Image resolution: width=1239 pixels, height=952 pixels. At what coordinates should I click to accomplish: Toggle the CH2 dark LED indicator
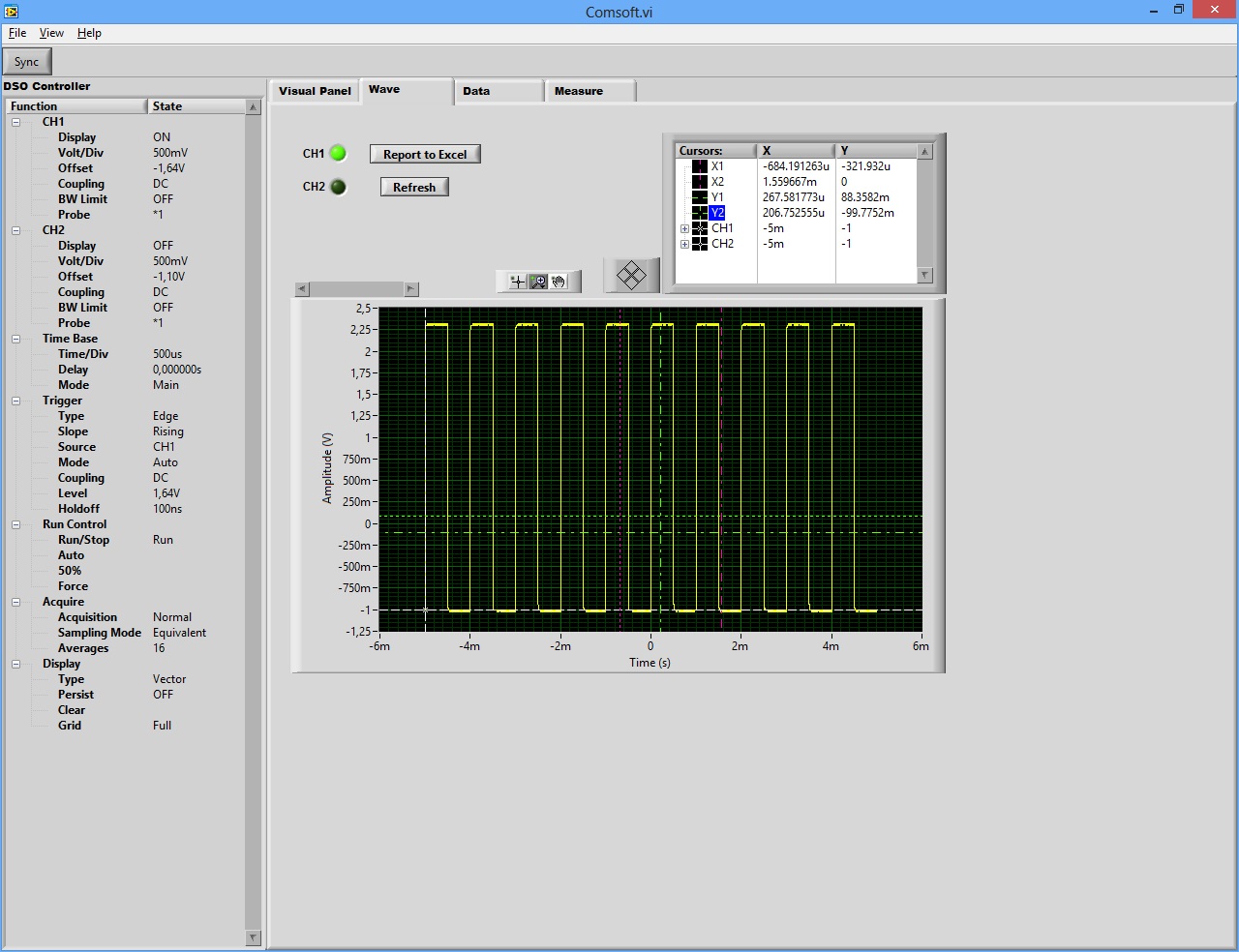(x=338, y=187)
